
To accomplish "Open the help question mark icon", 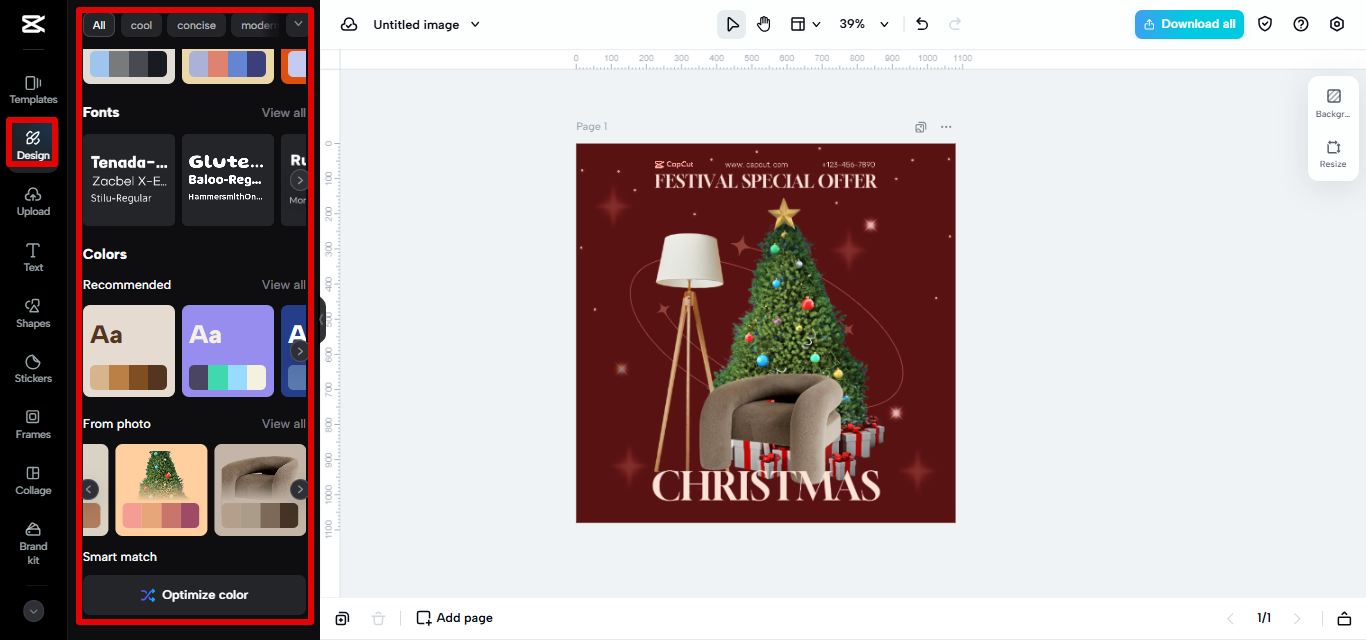I will (x=1301, y=24).
